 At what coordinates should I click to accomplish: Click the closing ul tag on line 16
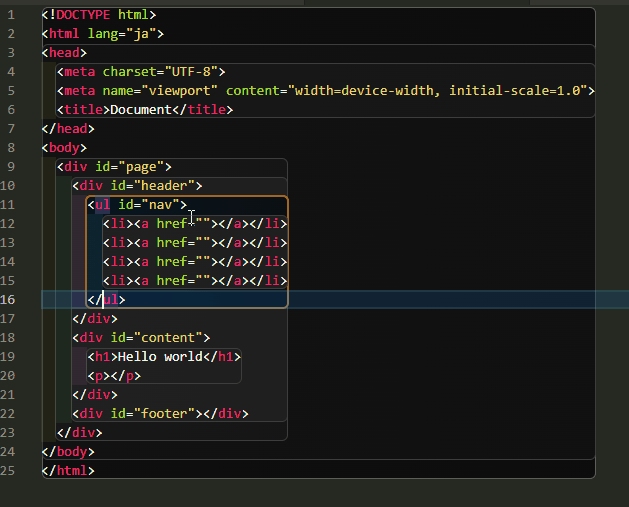tap(106, 299)
